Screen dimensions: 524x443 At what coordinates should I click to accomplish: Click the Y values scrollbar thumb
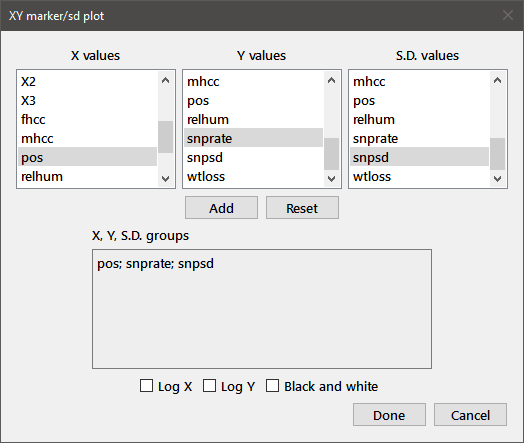pos(332,154)
